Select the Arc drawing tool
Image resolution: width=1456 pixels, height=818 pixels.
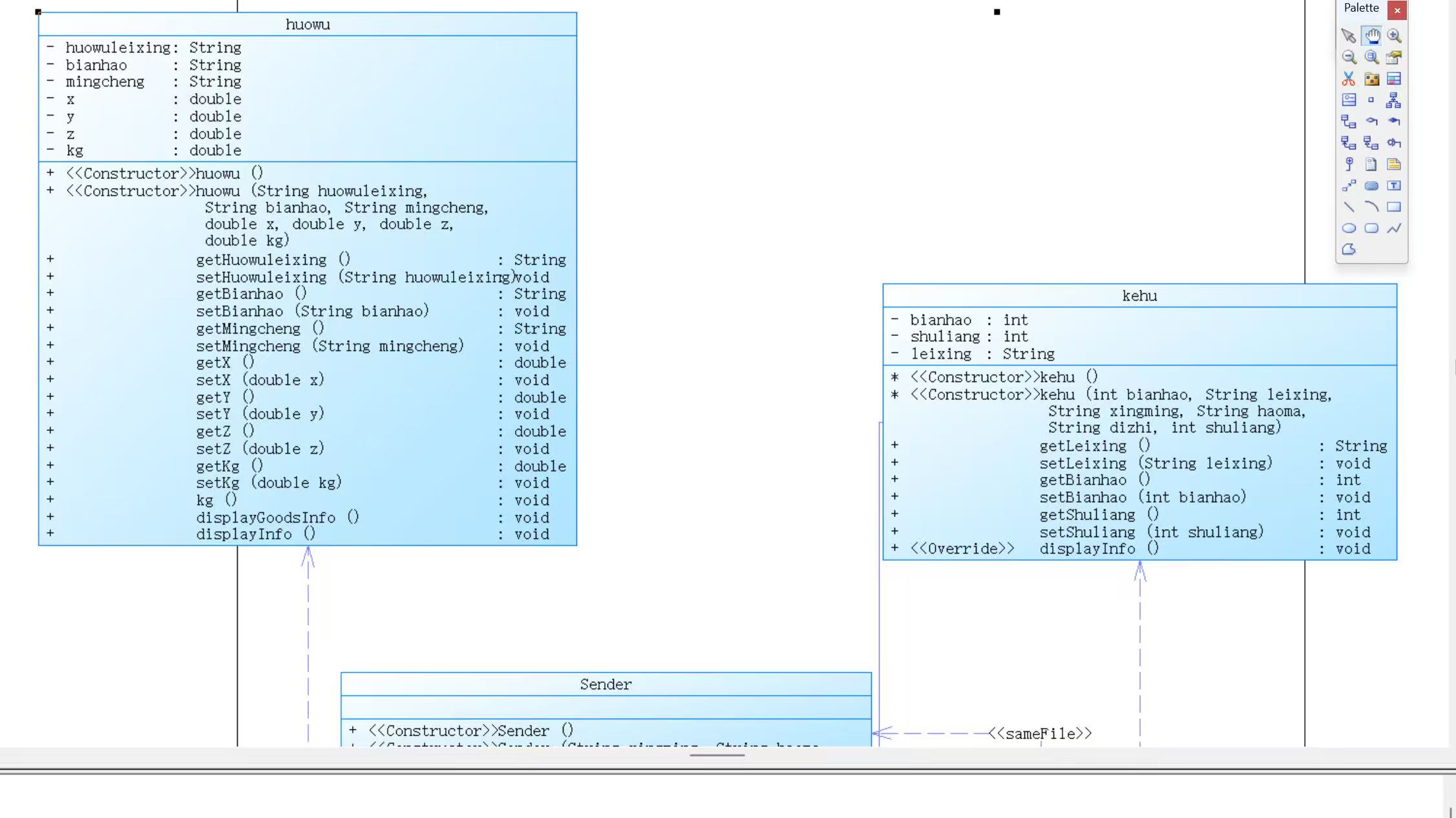pos(1371,207)
